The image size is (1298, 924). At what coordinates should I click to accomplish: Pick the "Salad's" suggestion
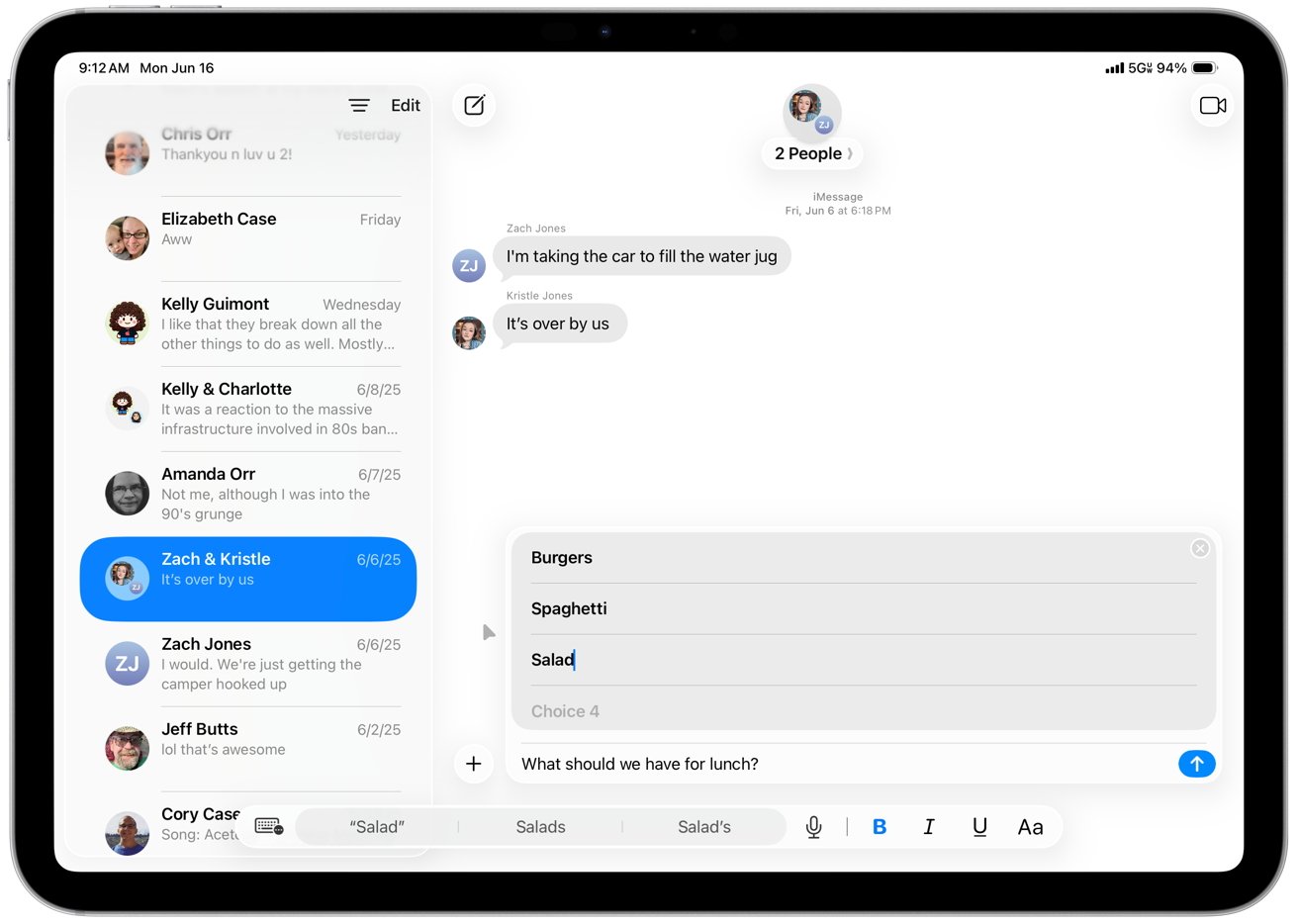703,827
